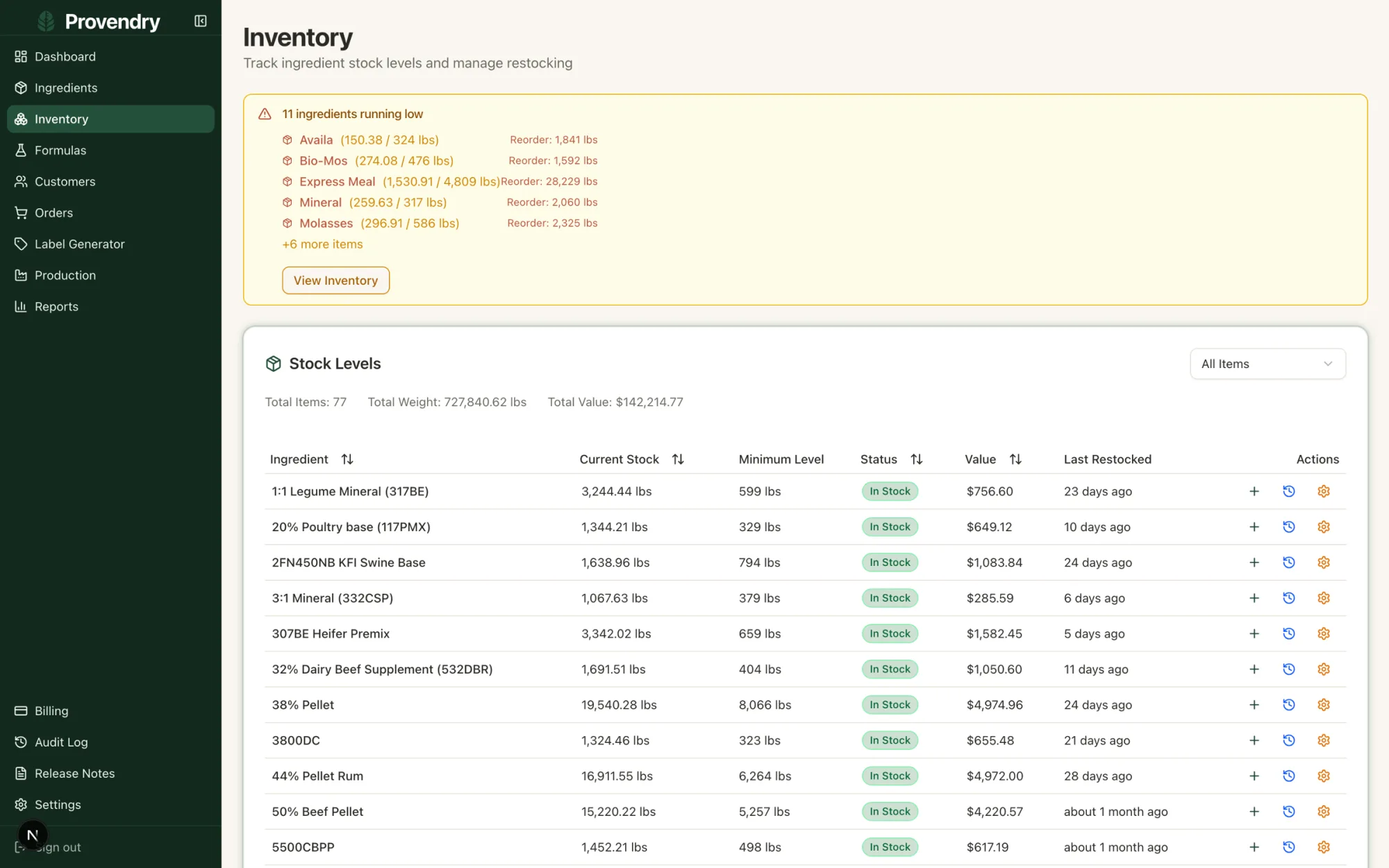Open the All Items filter dropdown
1389x868 pixels.
click(1267, 364)
